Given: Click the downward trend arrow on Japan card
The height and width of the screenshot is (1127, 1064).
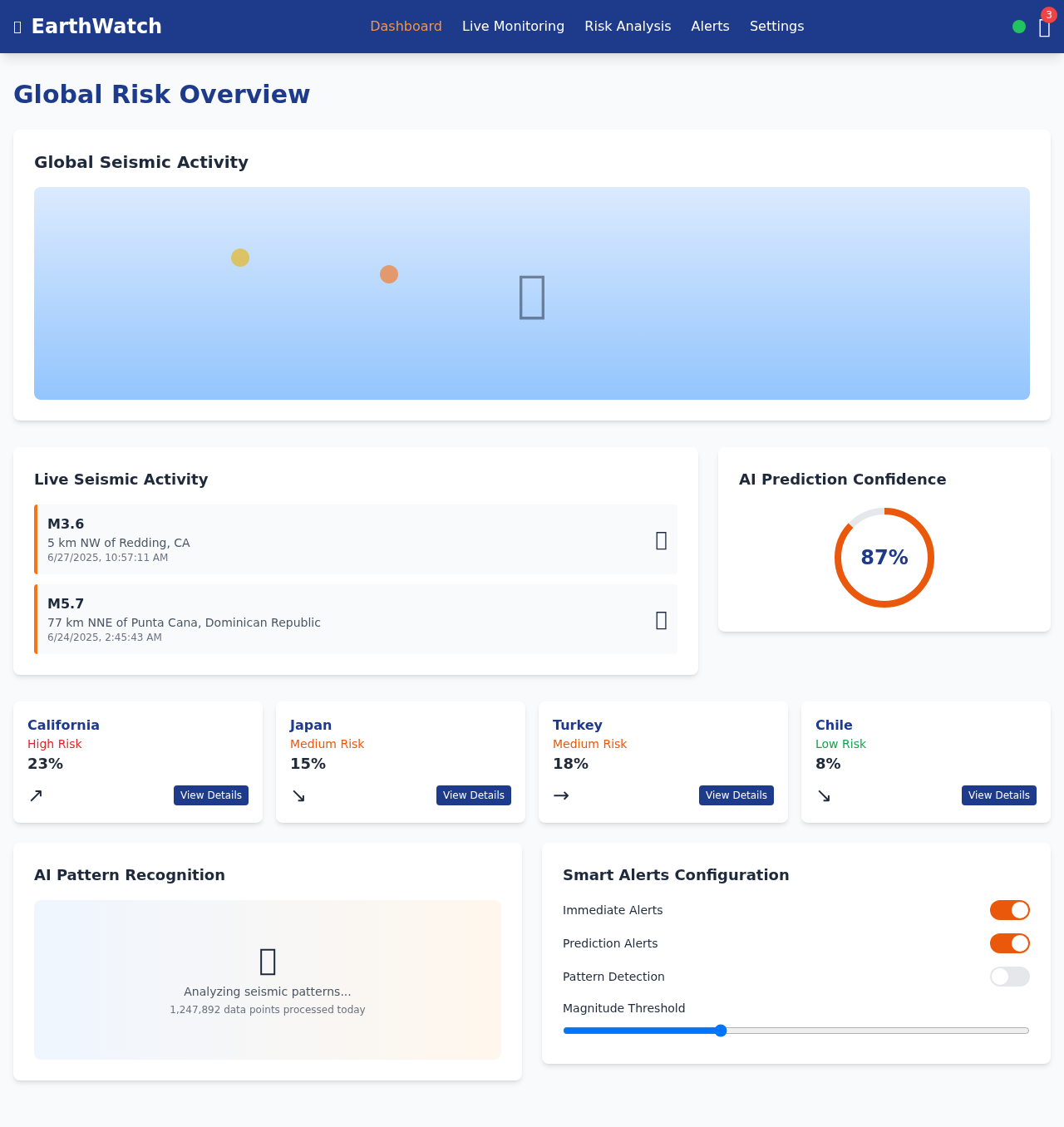Looking at the screenshot, I should click(298, 795).
